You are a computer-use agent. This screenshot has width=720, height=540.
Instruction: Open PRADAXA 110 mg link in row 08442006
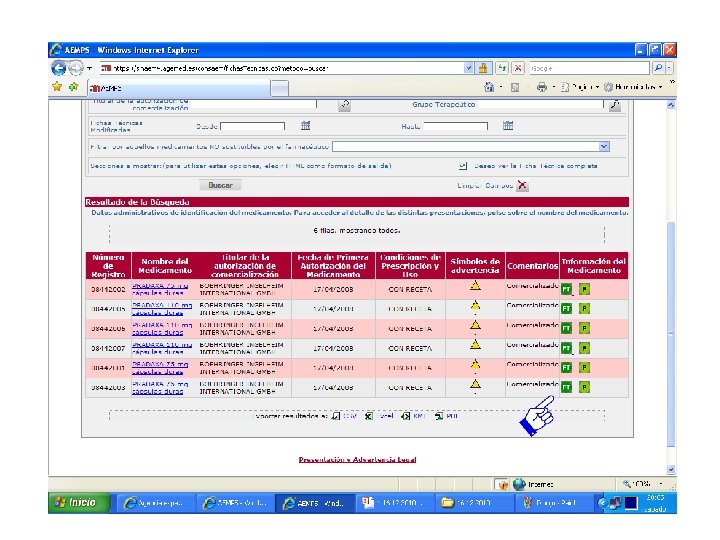162,328
